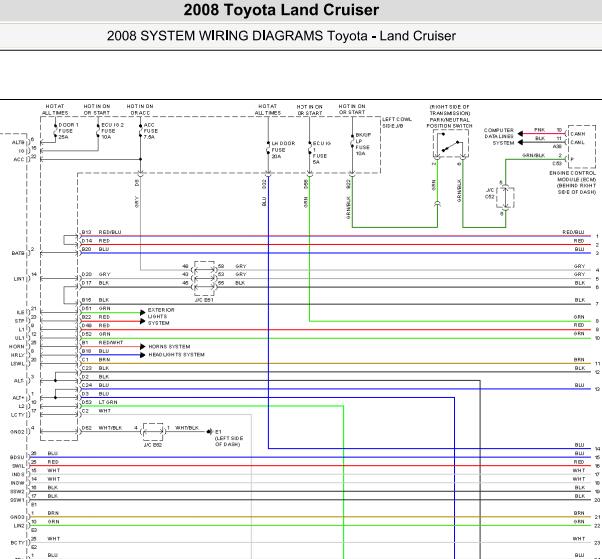This screenshot has height=559, width=602.
Task: Select the D14 RED wire label
Action: (x=96, y=241)
